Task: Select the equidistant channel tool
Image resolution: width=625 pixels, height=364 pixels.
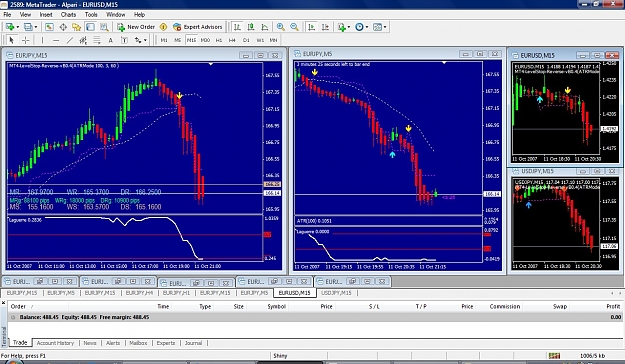Action: tap(83, 40)
